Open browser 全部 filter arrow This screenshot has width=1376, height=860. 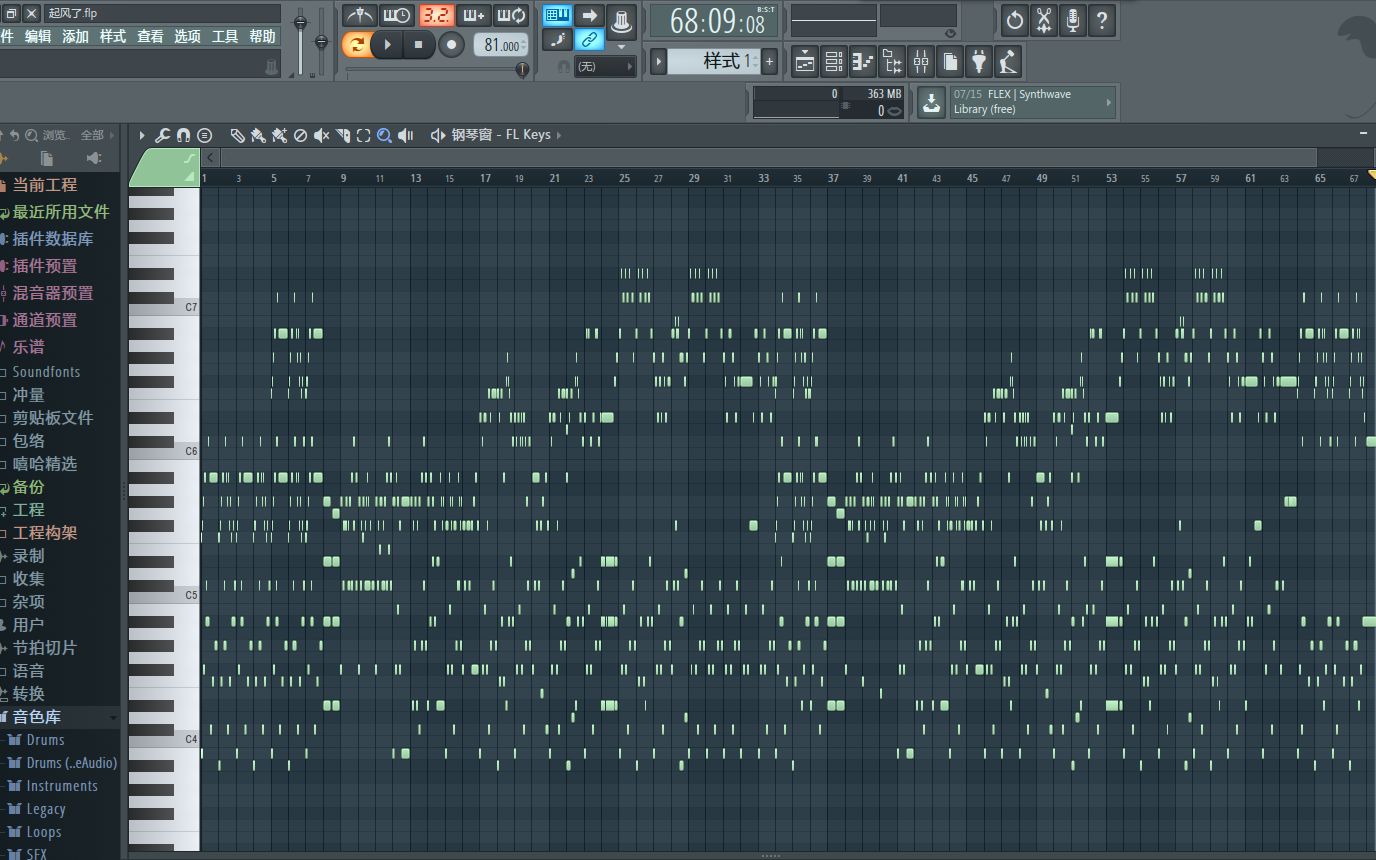tap(112, 135)
